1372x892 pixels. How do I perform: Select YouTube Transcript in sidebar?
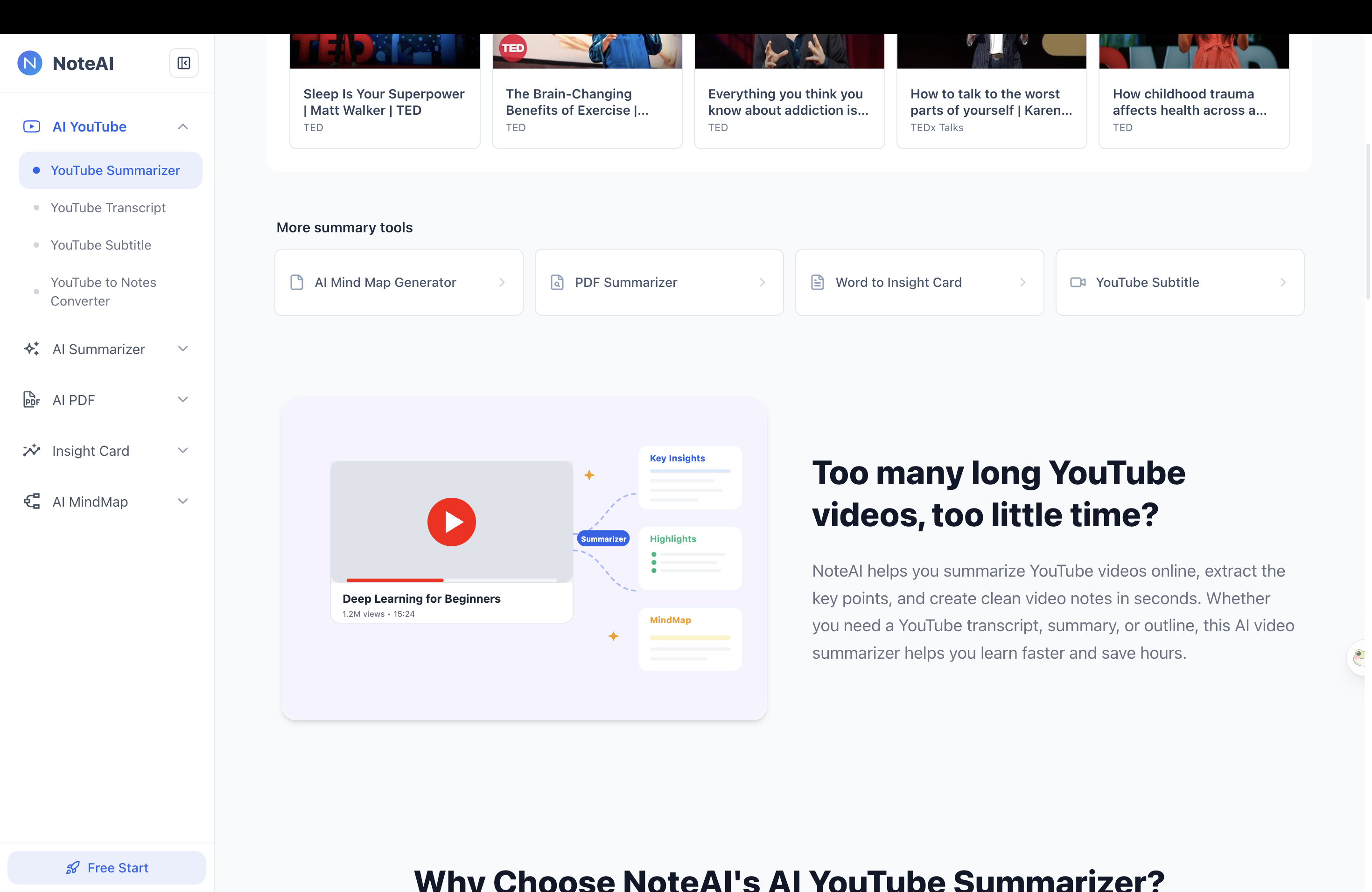click(x=108, y=208)
